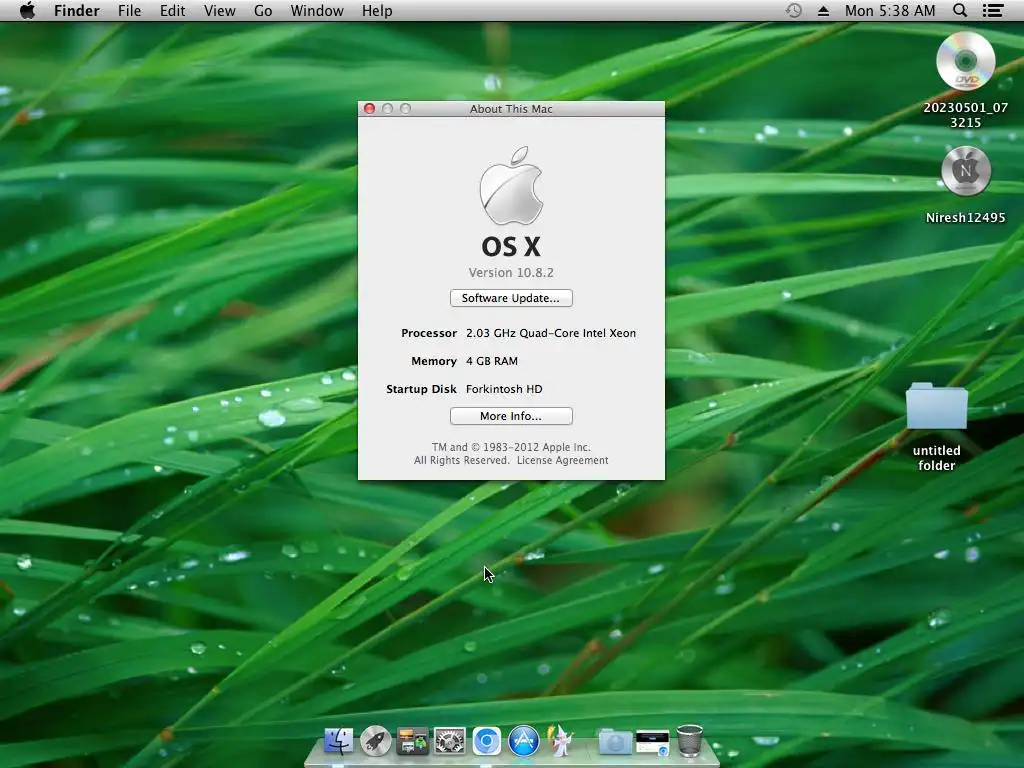Open the Edit menu

click(x=172, y=10)
